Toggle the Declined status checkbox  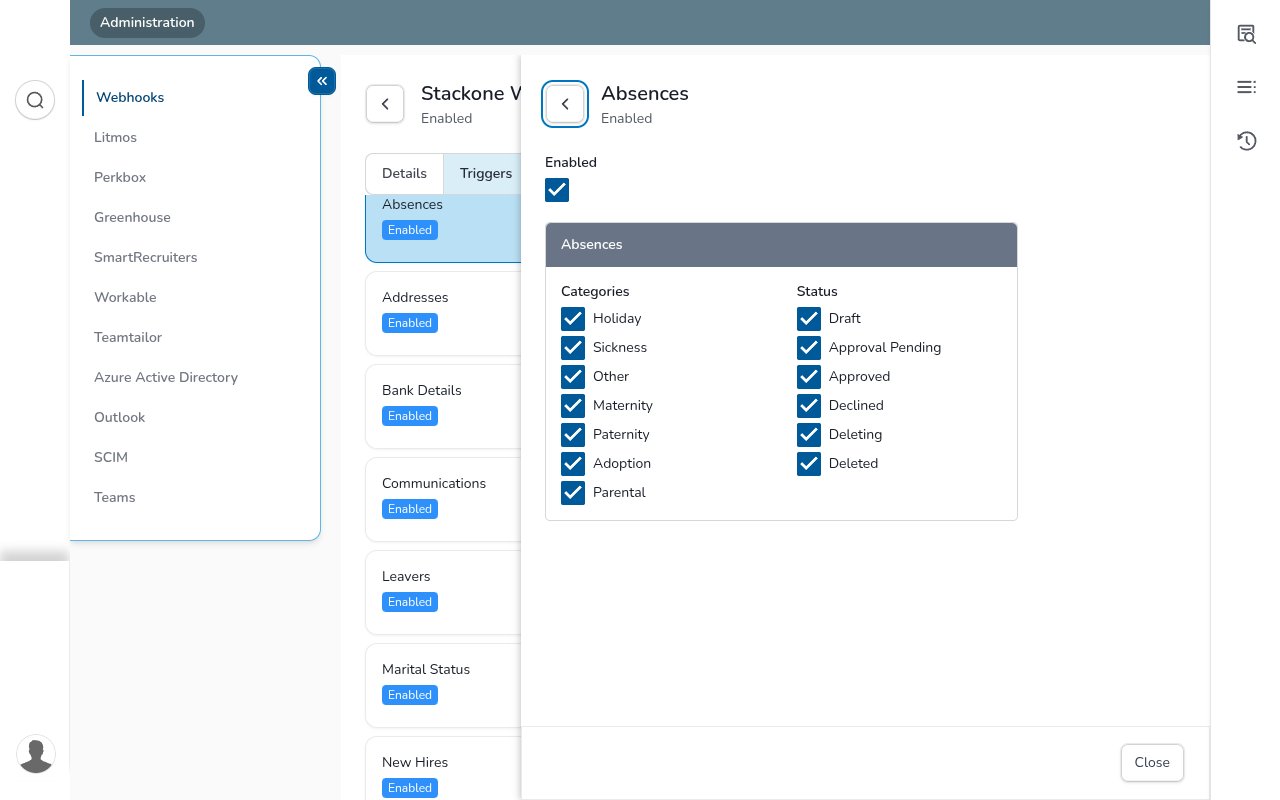click(809, 405)
